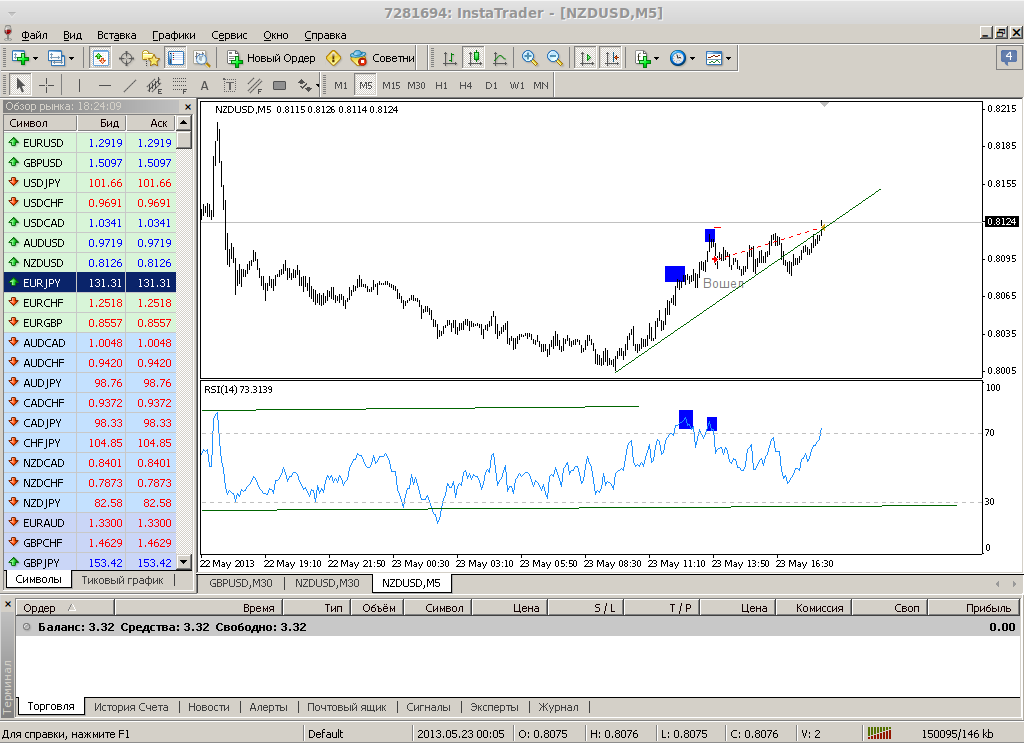Select the equidistant channel tool
The image size is (1024, 743).
coord(154,85)
